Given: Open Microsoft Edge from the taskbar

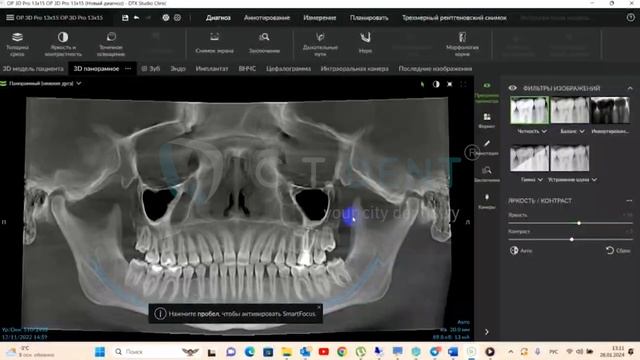Looking at the screenshot, I should coord(249,351).
